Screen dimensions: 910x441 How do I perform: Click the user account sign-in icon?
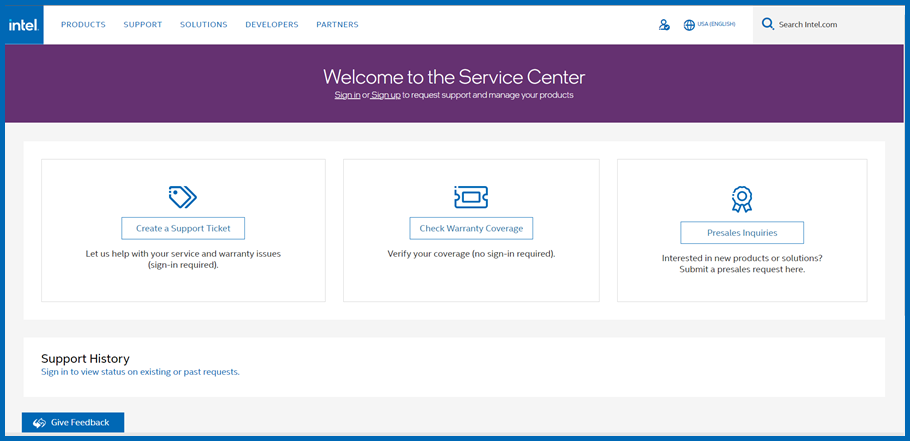pos(664,25)
